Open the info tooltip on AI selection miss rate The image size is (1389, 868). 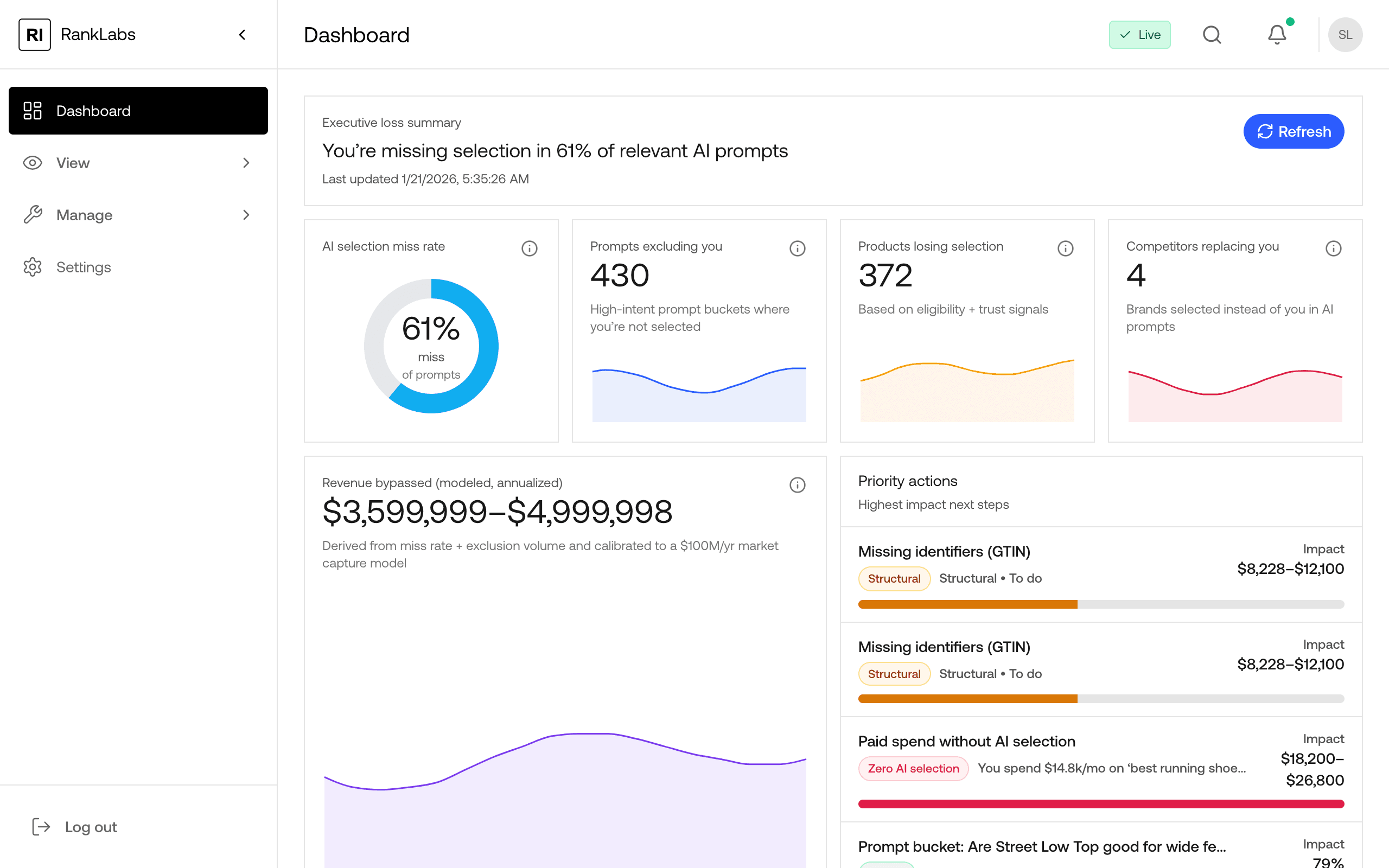pos(528,248)
